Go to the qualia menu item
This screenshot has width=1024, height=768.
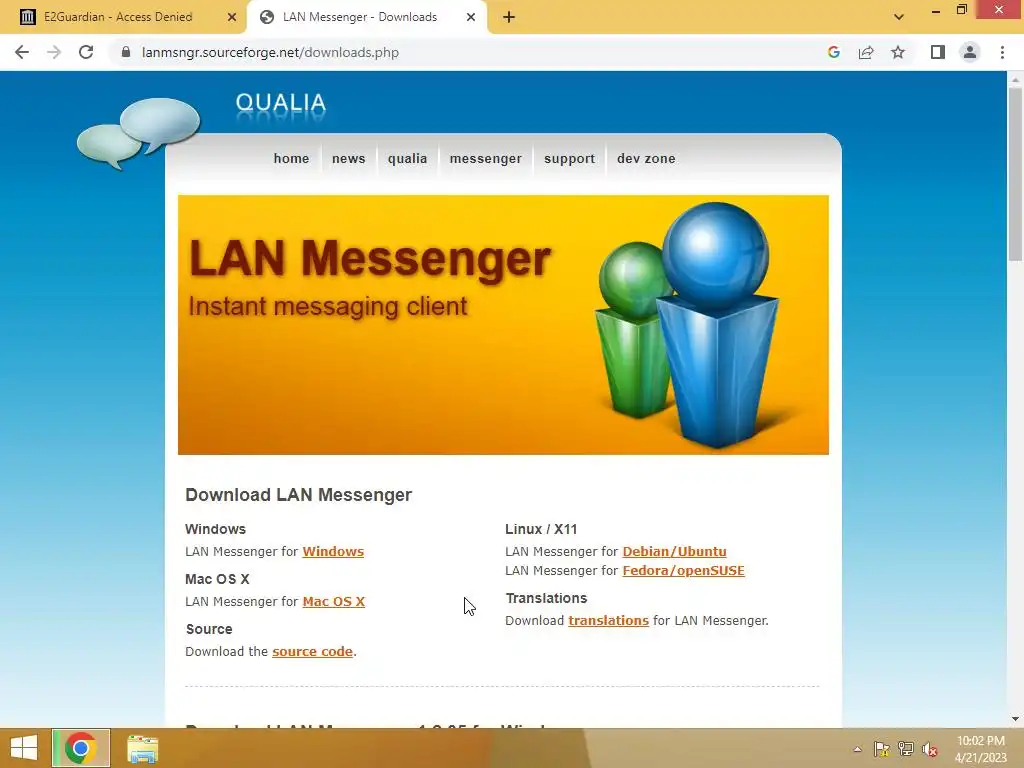[x=408, y=159]
